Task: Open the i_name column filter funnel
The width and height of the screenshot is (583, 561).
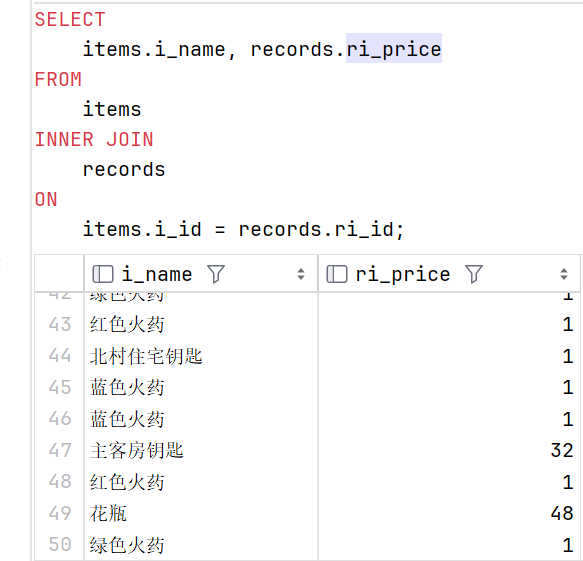Action: click(216, 274)
